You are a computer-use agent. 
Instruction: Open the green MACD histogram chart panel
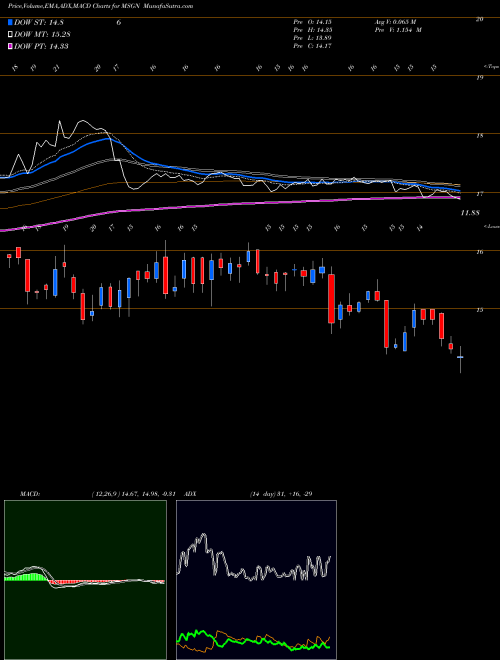click(85, 580)
